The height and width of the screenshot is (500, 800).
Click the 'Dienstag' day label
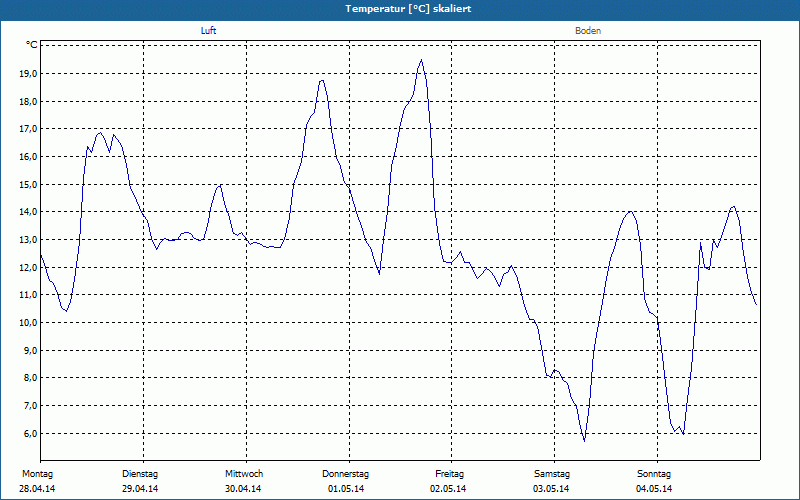click(x=140, y=474)
